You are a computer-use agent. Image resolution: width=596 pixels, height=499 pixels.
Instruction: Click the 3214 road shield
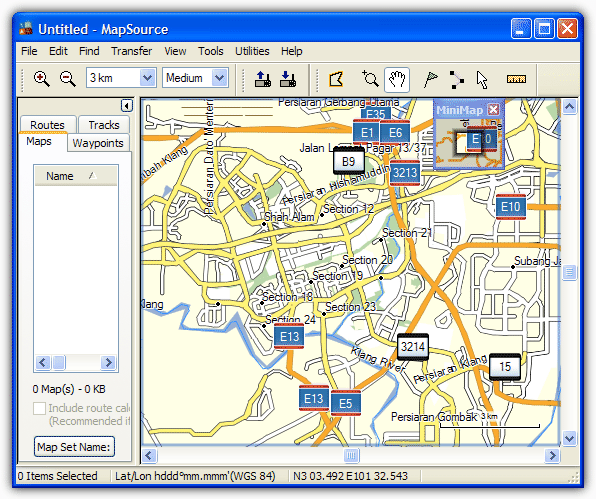tap(413, 347)
